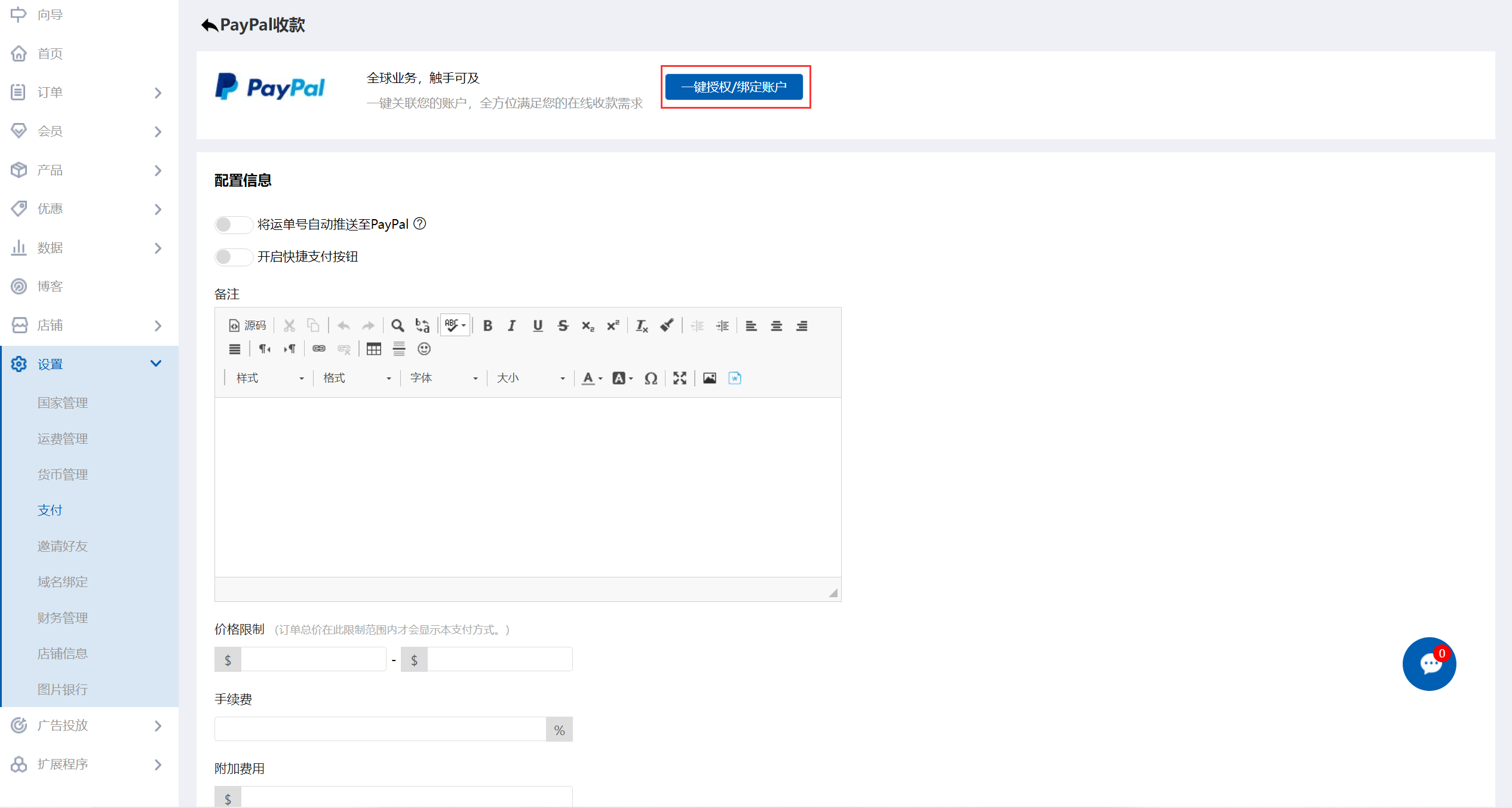This screenshot has width=1512, height=808.
Task: Apply superscript formatting
Action: [613, 325]
